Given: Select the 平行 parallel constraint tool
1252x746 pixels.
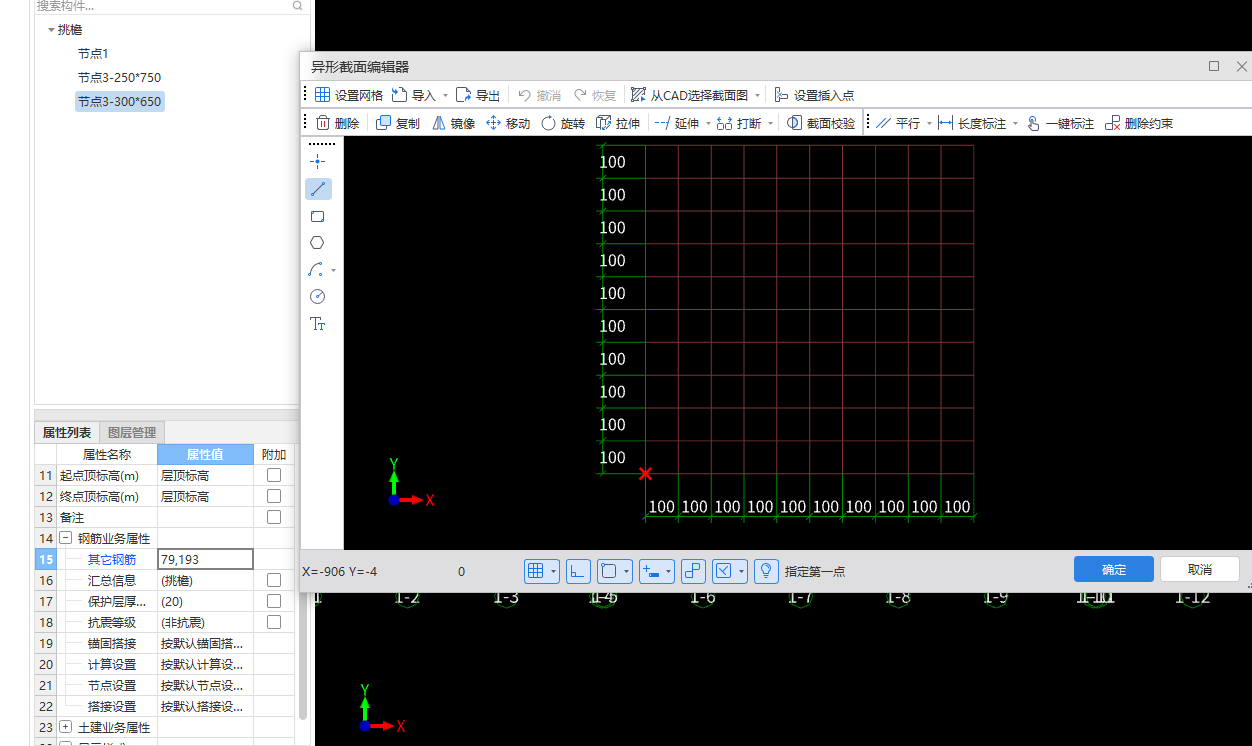Looking at the screenshot, I should (898, 123).
